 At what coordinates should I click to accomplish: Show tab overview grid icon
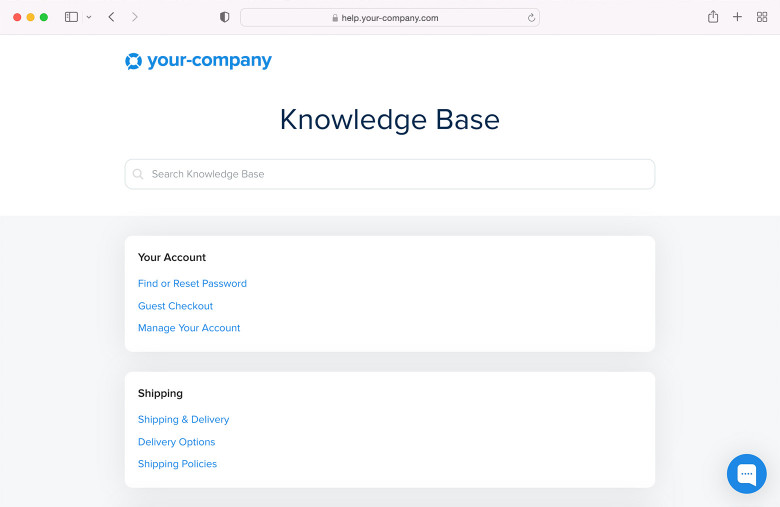pyautogui.click(x=762, y=17)
